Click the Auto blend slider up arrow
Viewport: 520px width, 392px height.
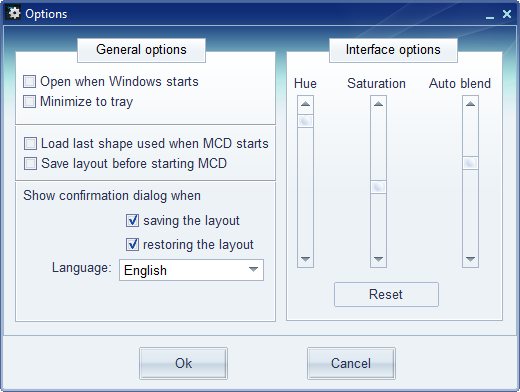pos(470,104)
